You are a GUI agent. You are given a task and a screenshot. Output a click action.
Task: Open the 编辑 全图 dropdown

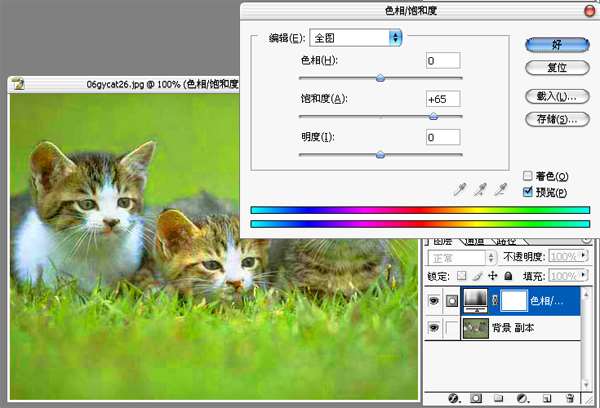click(355, 38)
